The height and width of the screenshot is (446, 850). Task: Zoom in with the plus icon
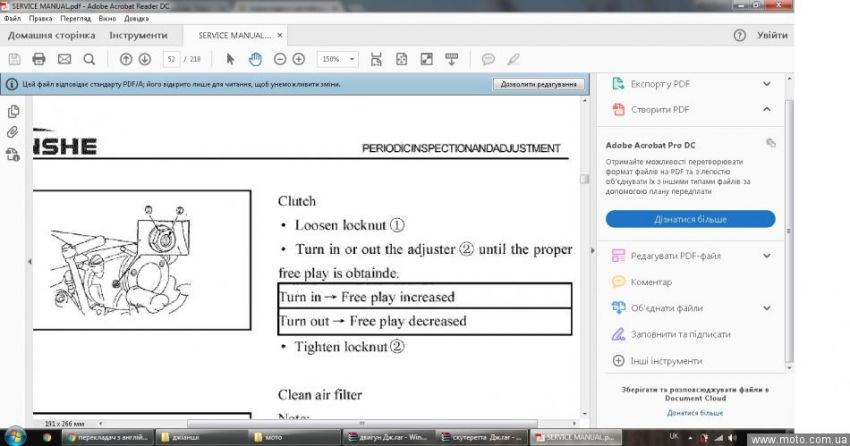[299, 59]
